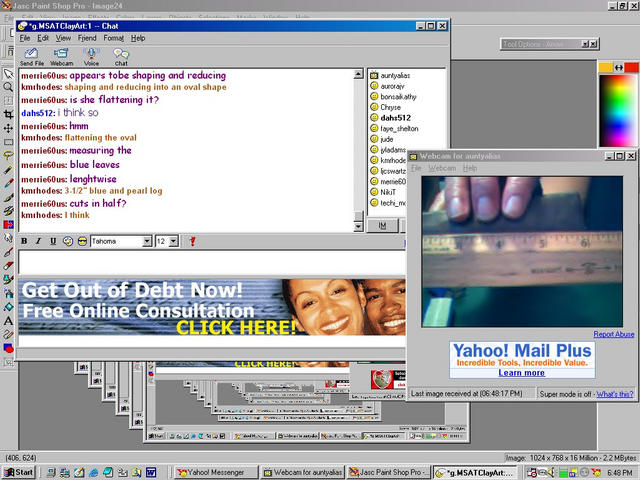
Task: Click the text color palette icon
Action: [68, 241]
